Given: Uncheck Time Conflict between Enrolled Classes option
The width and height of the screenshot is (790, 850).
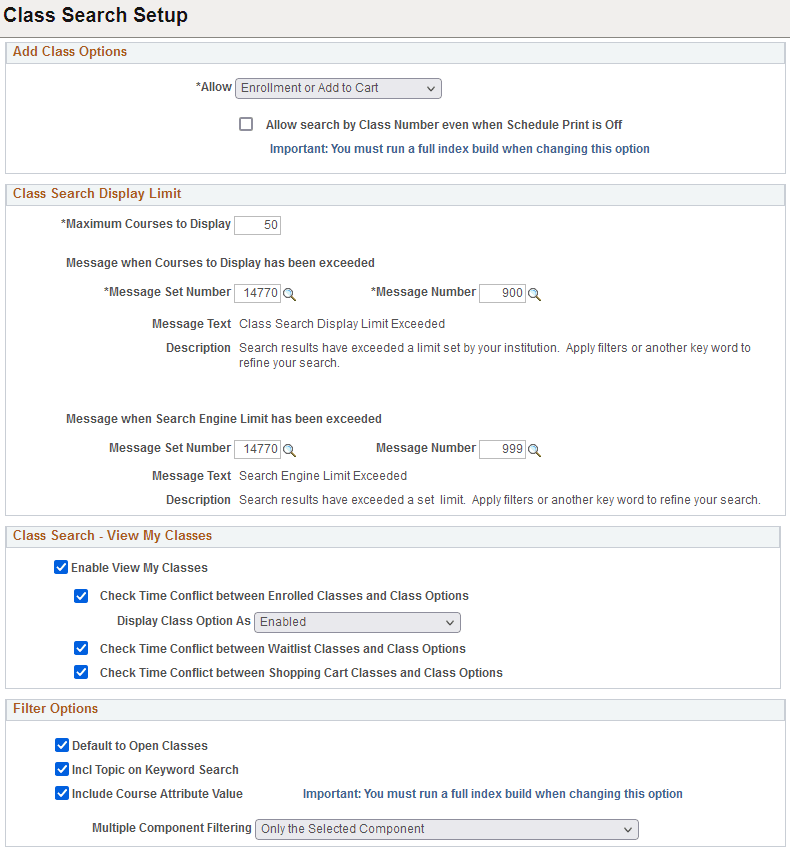Looking at the screenshot, I should pos(81,595).
